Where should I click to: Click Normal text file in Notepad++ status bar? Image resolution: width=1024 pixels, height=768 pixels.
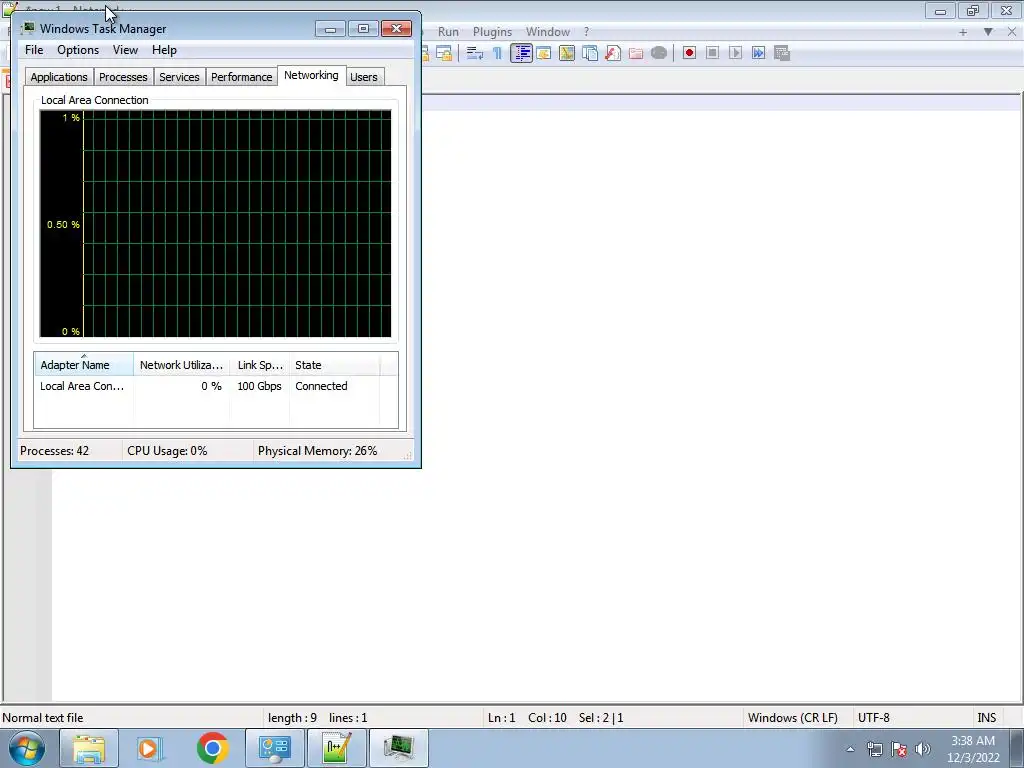[42, 718]
